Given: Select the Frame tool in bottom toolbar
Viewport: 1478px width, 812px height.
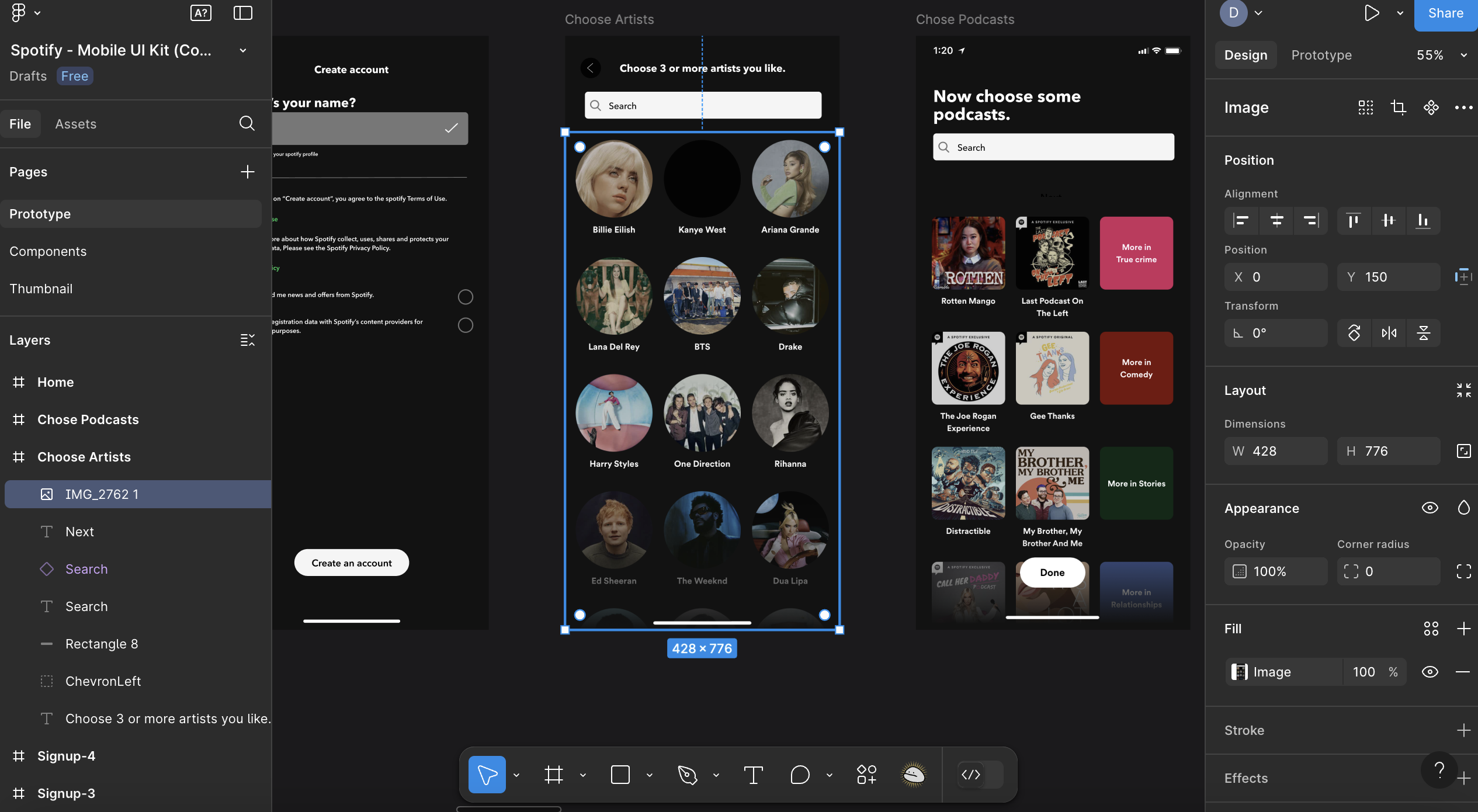Looking at the screenshot, I should [x=553, y=775].
